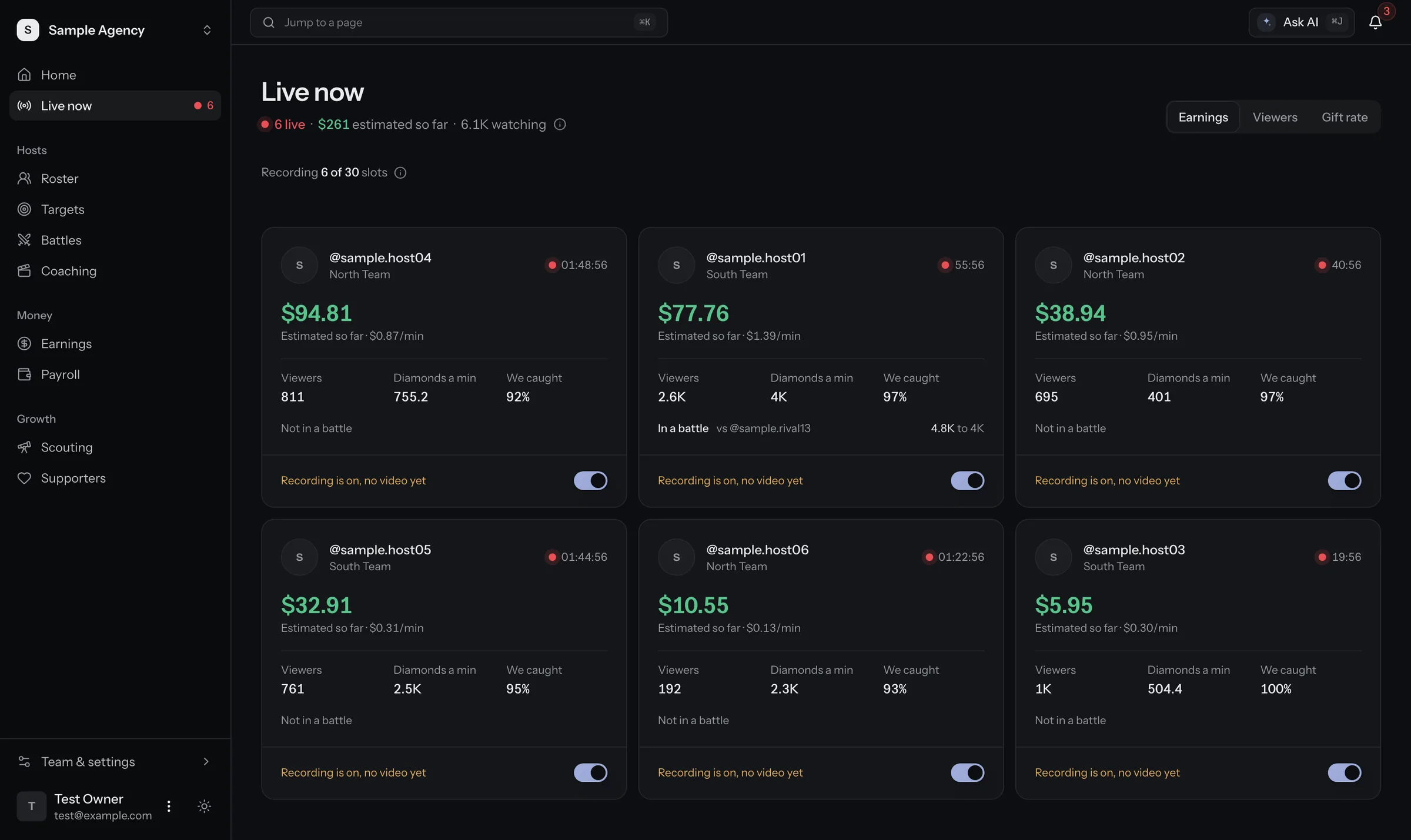This screenshot has height=840, width=1411.
Task: Expand the Sample Agency switcher chevrons
Action: [207, 30]
